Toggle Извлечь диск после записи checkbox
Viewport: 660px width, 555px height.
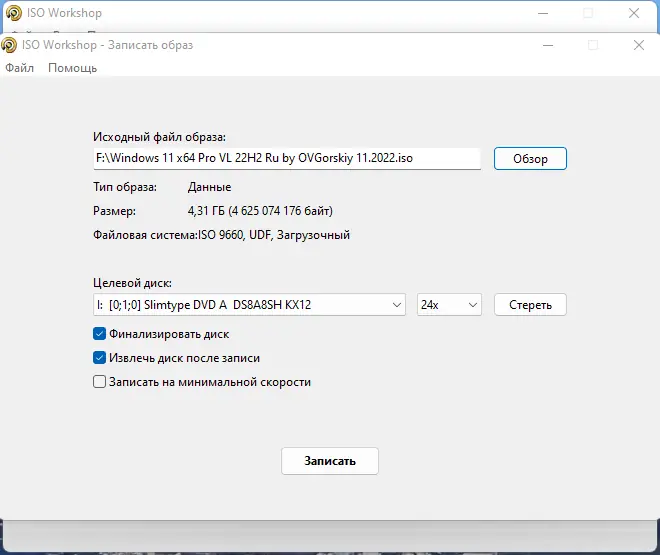click(x=99, y=358)
